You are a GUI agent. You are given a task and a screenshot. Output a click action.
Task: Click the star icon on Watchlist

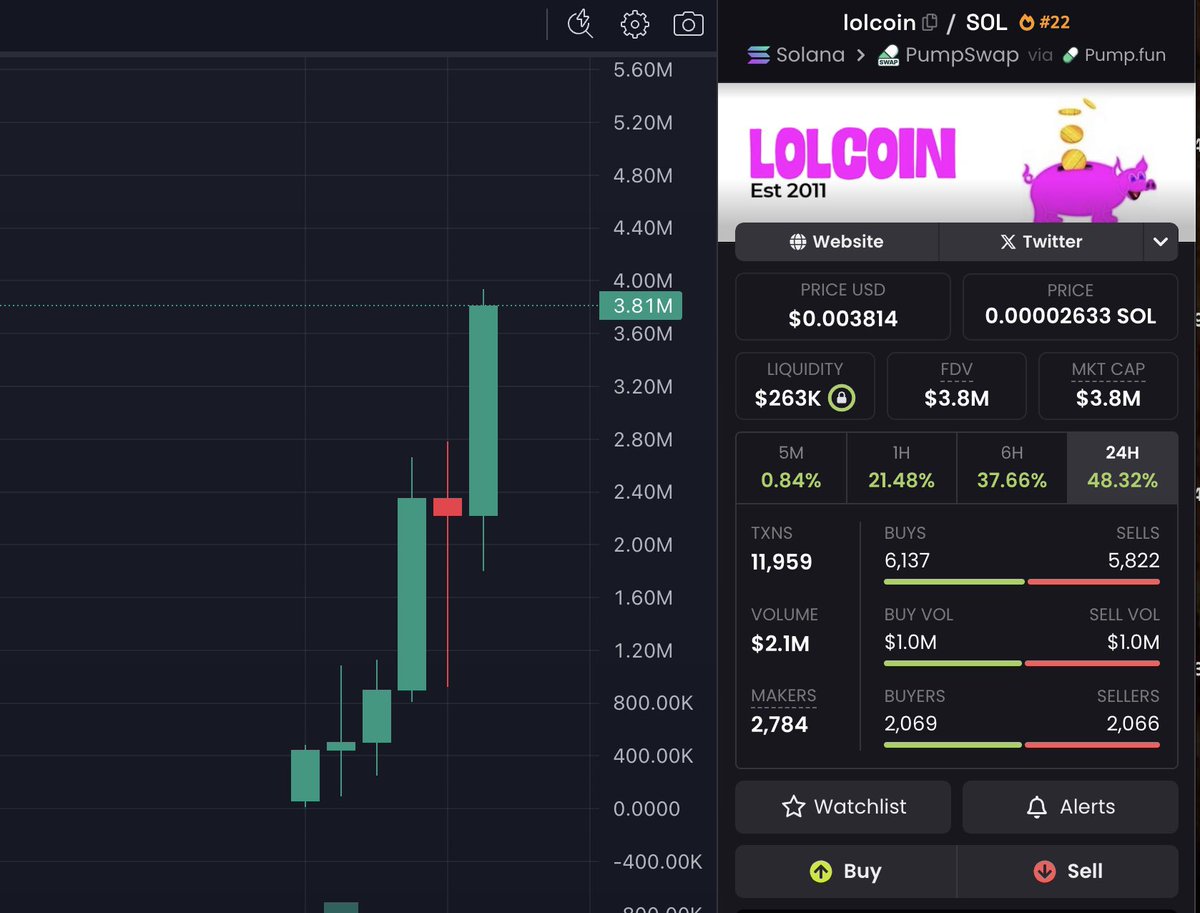pyautogui.click(x=793, y=806)
